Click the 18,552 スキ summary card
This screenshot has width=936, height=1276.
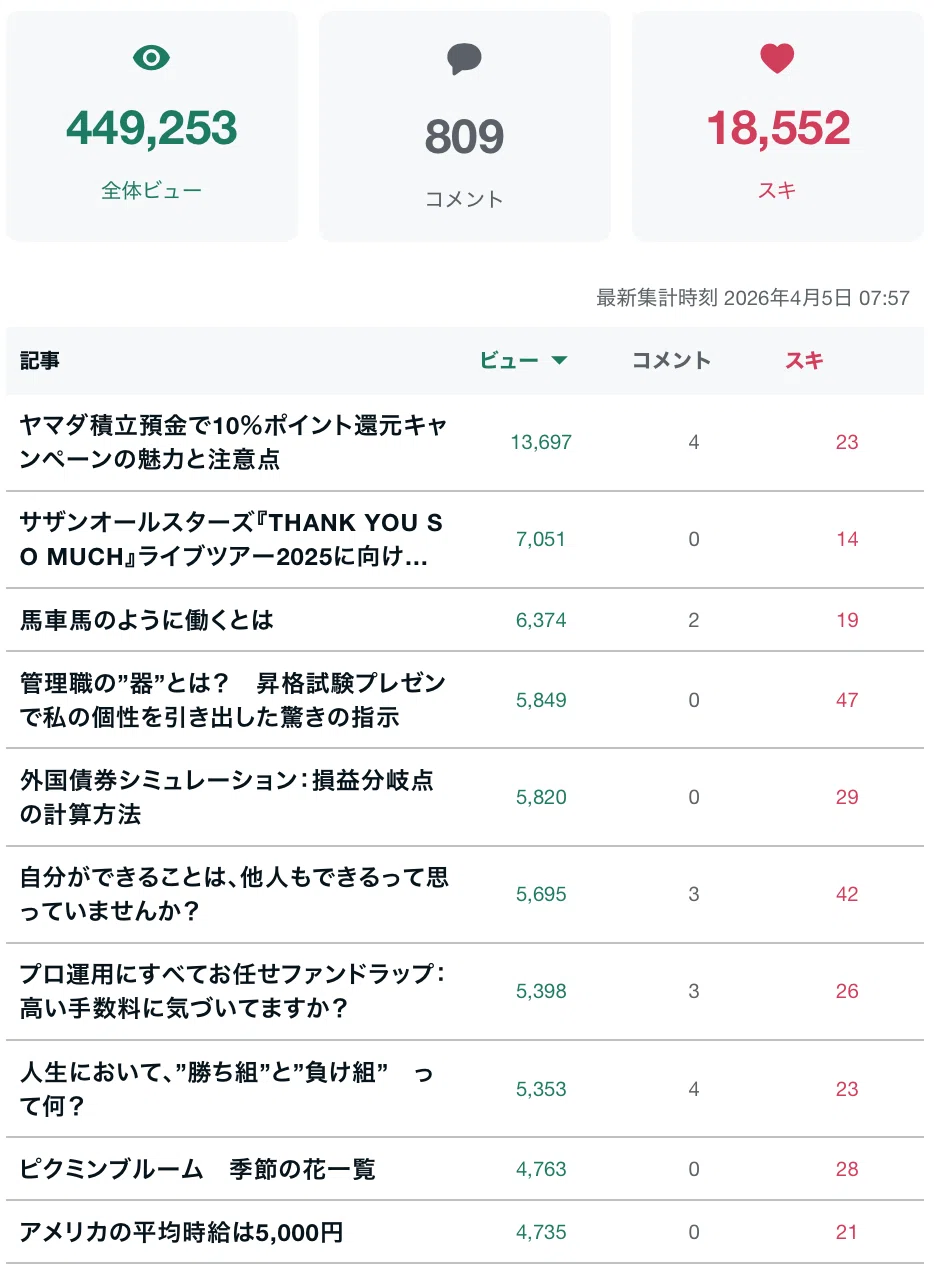pyautogui.click(x=778, y=126)
